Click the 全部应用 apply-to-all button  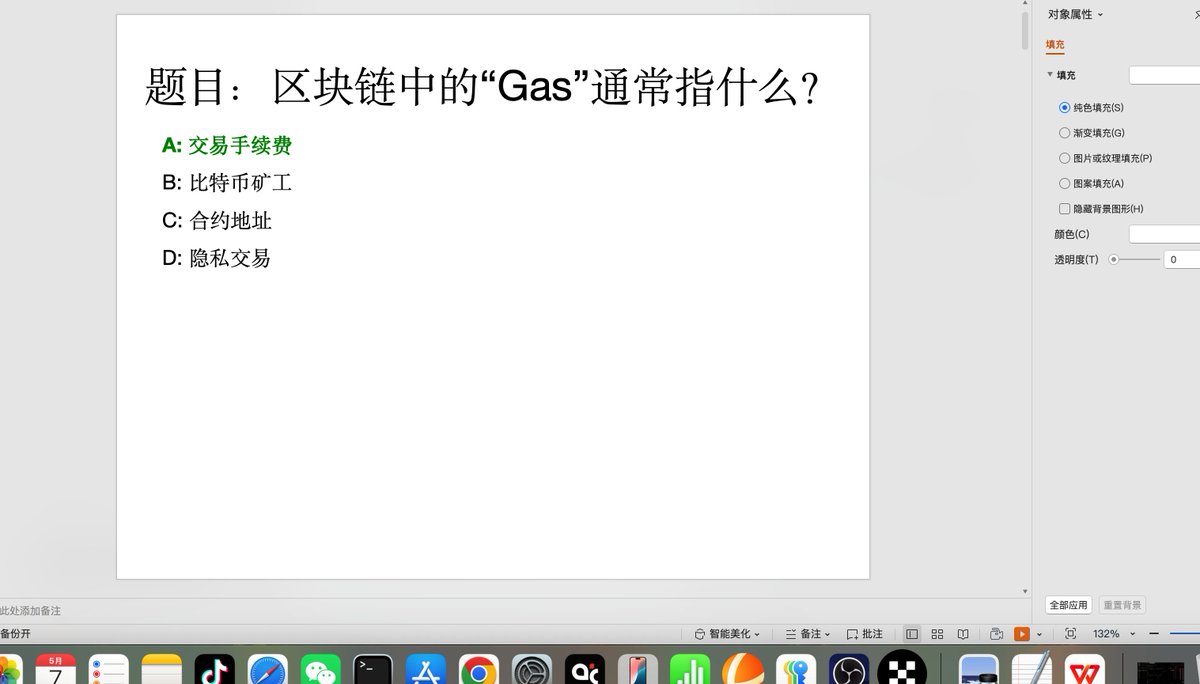[1068, 605]
